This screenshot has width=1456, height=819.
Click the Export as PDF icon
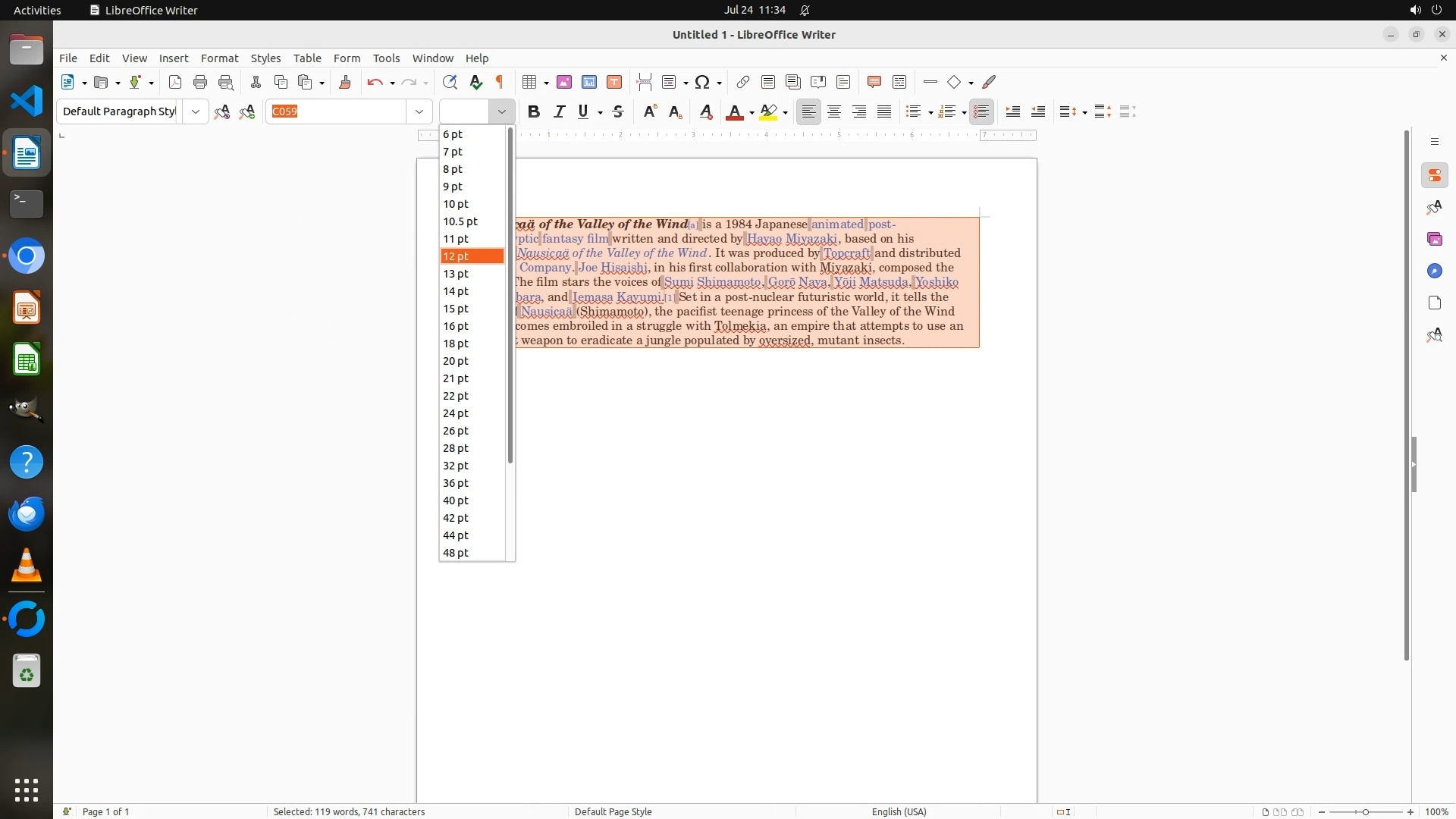pyautogui.click(x=175, y=82)
